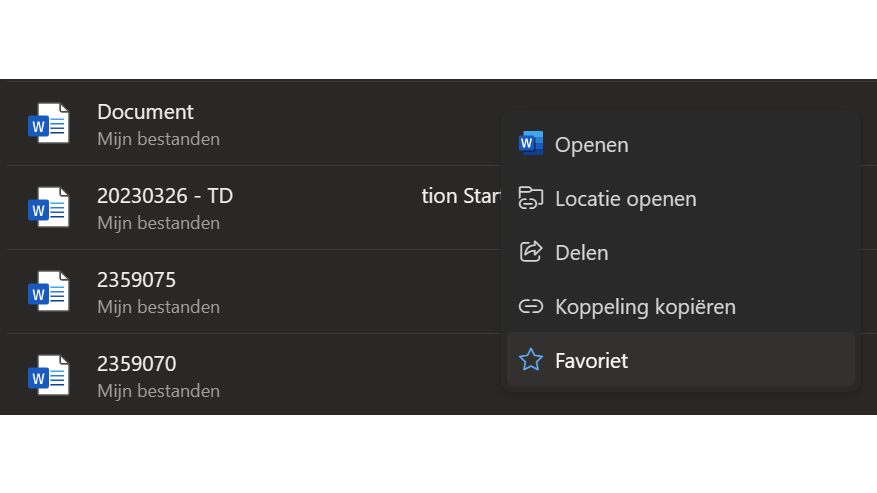Click the Word logo in Openen entry
This screenshot has height=493, width=877.
(531, 144)
